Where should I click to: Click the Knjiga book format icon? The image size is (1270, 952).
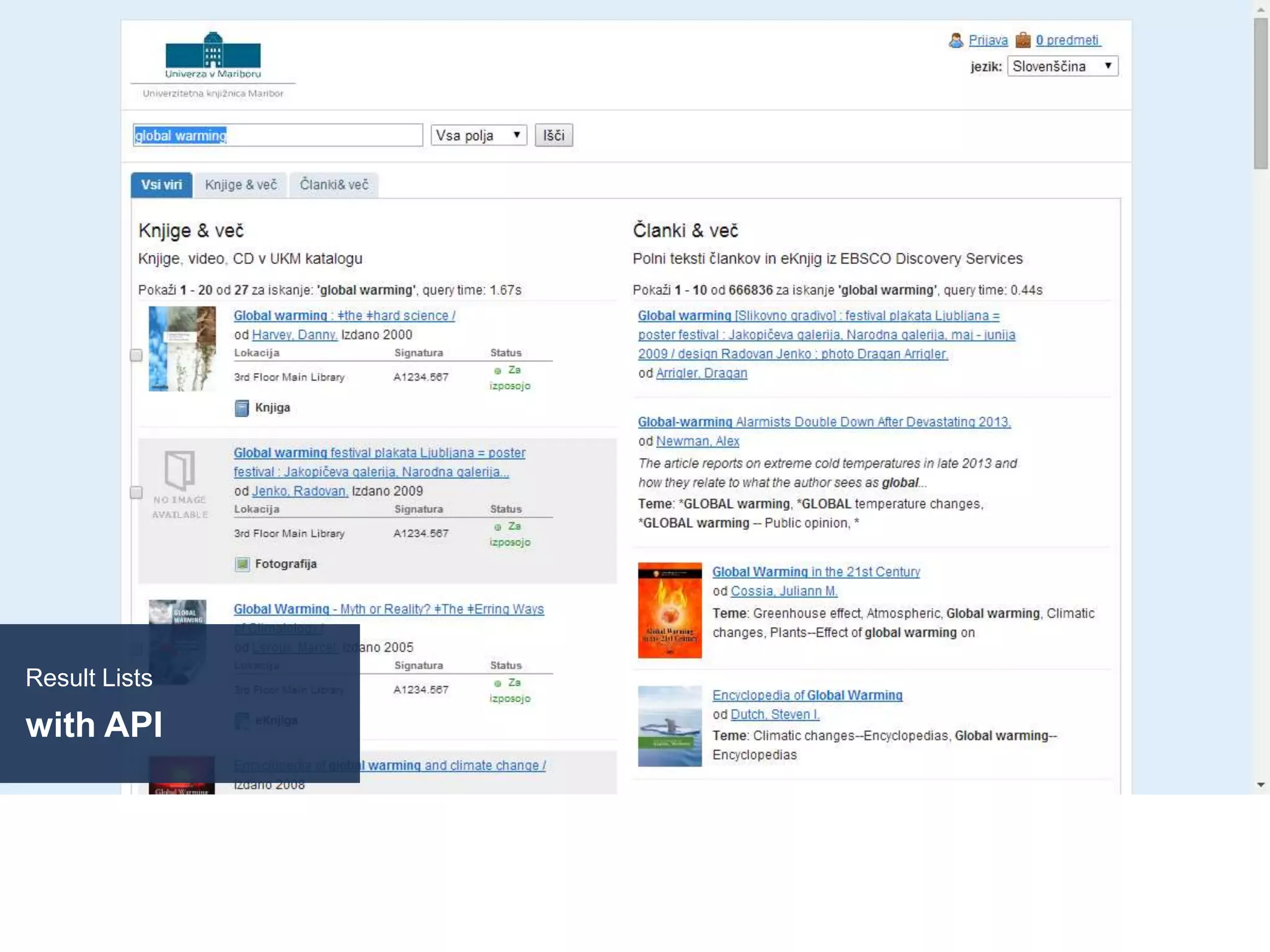click(242, 408)
